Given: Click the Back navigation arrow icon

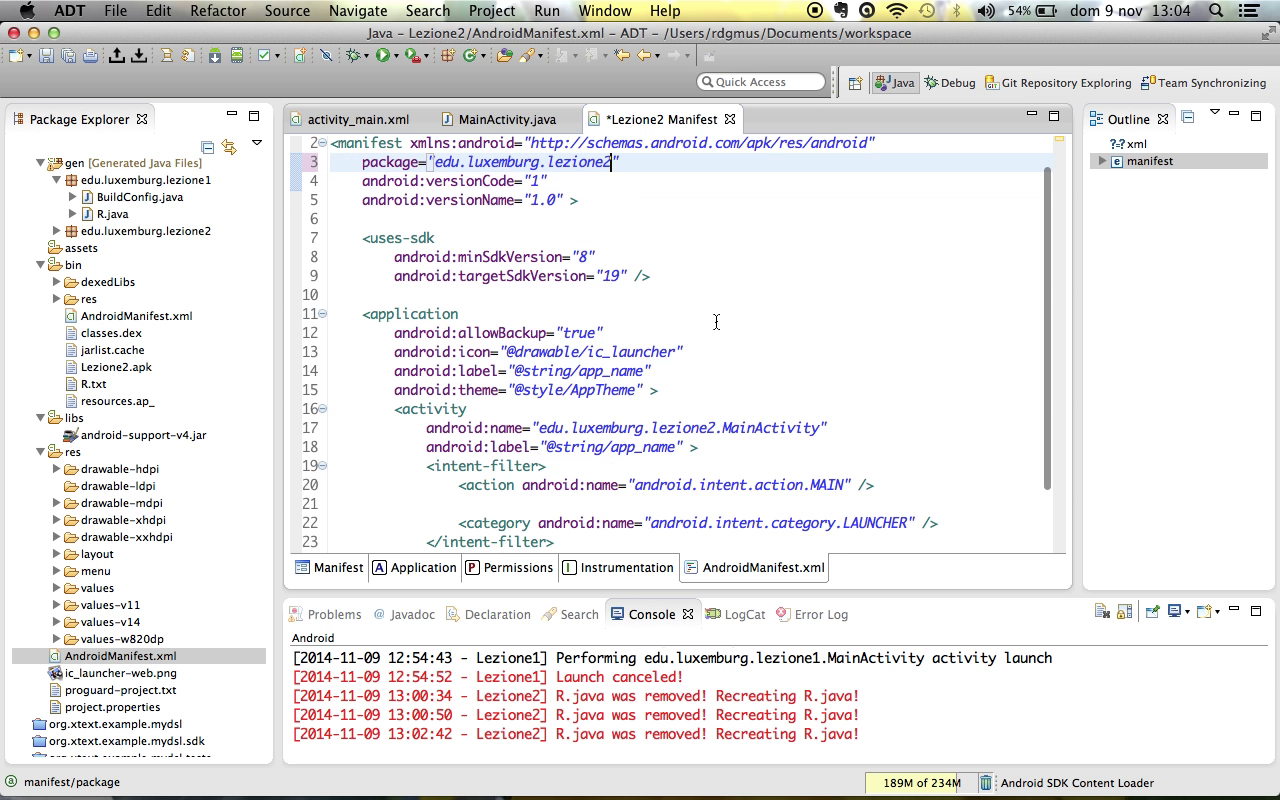Looking at the screenshot, I should click(x=643, y=55).
